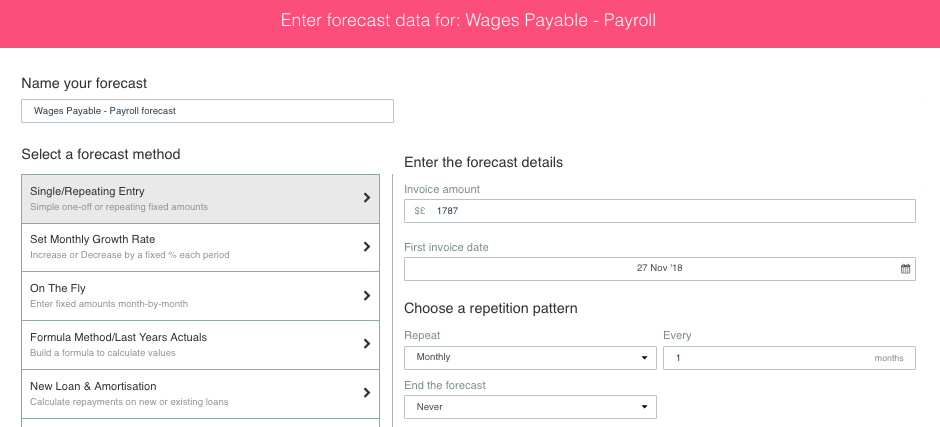Click the forecast name input field
The width and height of the screenshot is (940, 427).
tap(207, 111)
